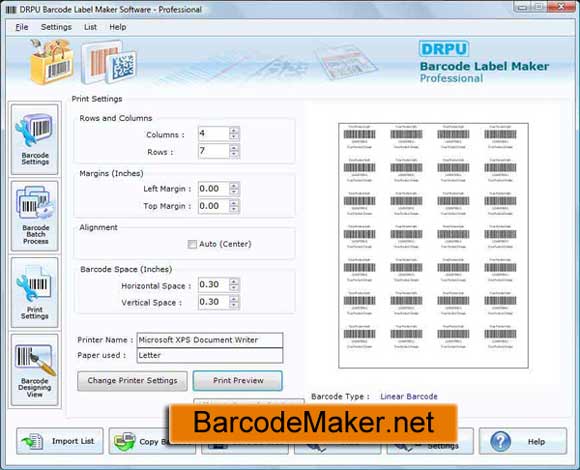Image resolution: width=580 pixels, height=470 pixels.
Task: Open the Settings menu
Action: coord(56,27)
